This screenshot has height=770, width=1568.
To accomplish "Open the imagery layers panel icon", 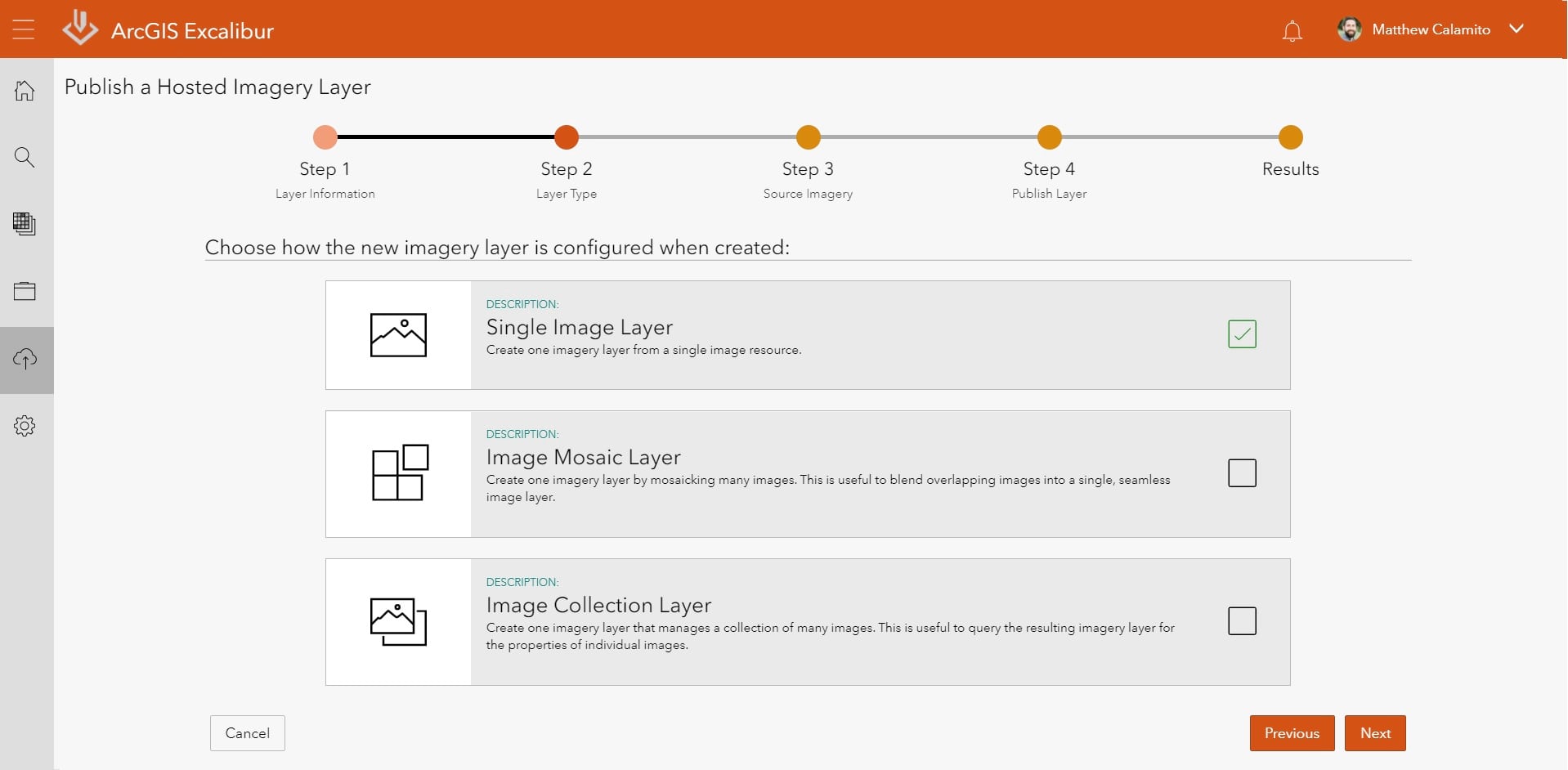I will pos(25,224).
